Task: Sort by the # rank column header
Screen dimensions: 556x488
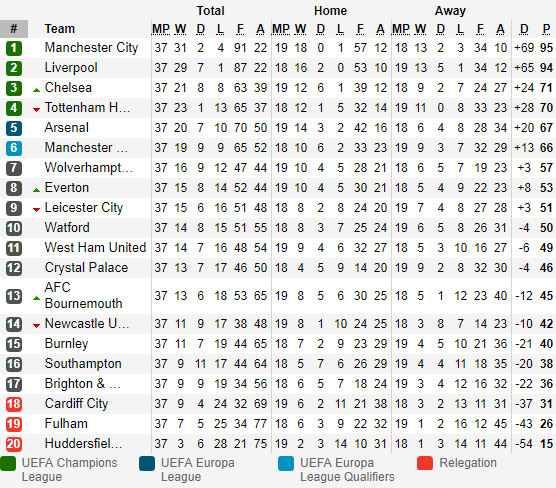Action: click(14, 29)
